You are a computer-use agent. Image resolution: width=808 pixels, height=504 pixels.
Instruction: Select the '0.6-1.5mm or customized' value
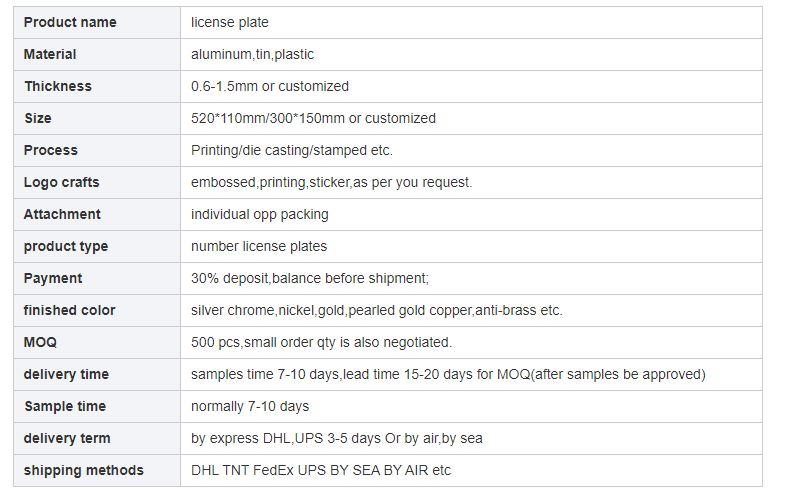coord(270,87)
